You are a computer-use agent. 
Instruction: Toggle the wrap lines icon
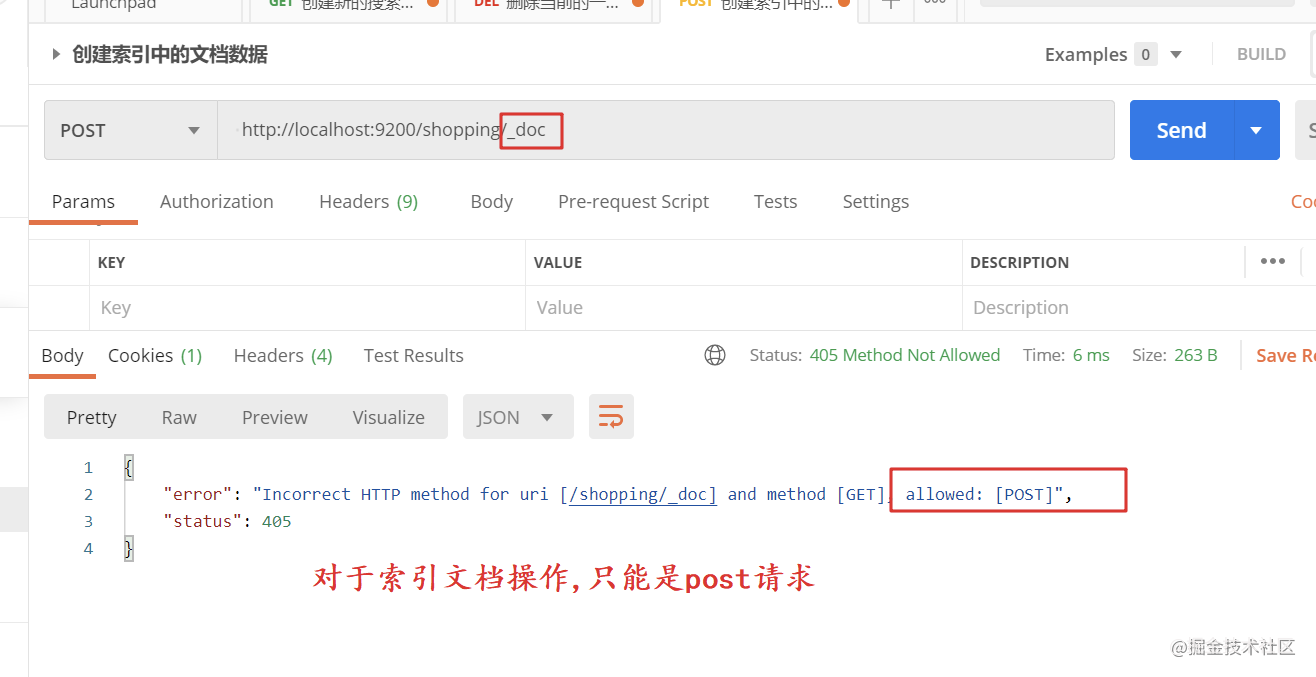click(611, 417)
